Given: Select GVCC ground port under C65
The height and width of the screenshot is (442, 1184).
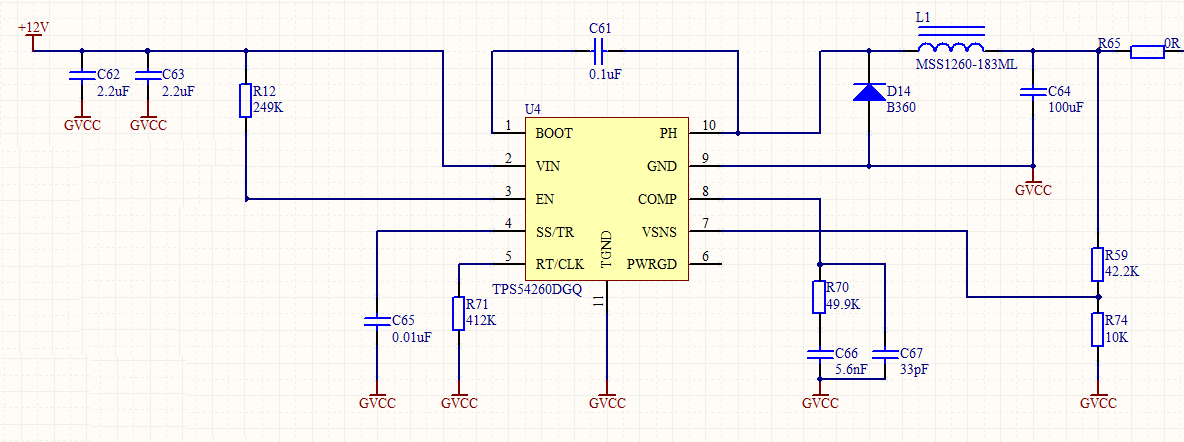Looking at the screenshot, I should pos(376,397).
